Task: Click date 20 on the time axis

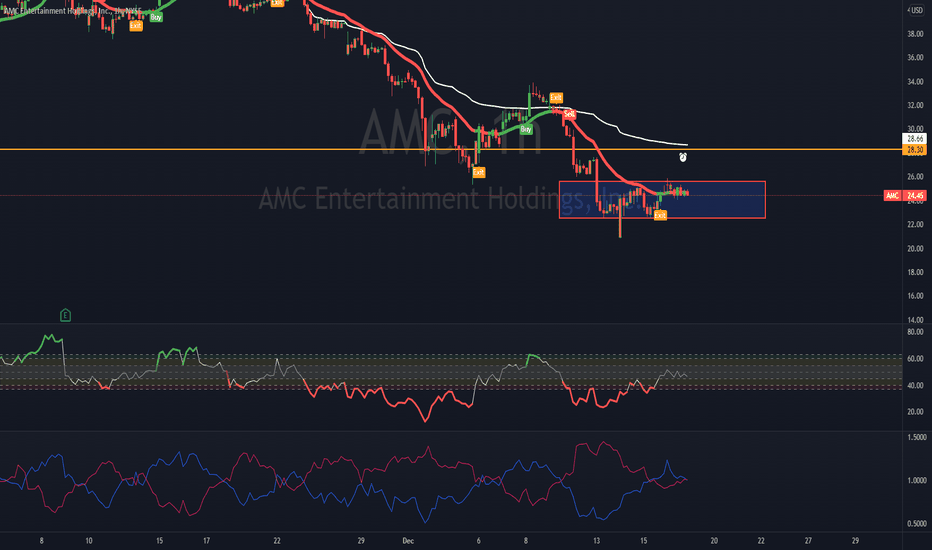Action: [714, 540]
